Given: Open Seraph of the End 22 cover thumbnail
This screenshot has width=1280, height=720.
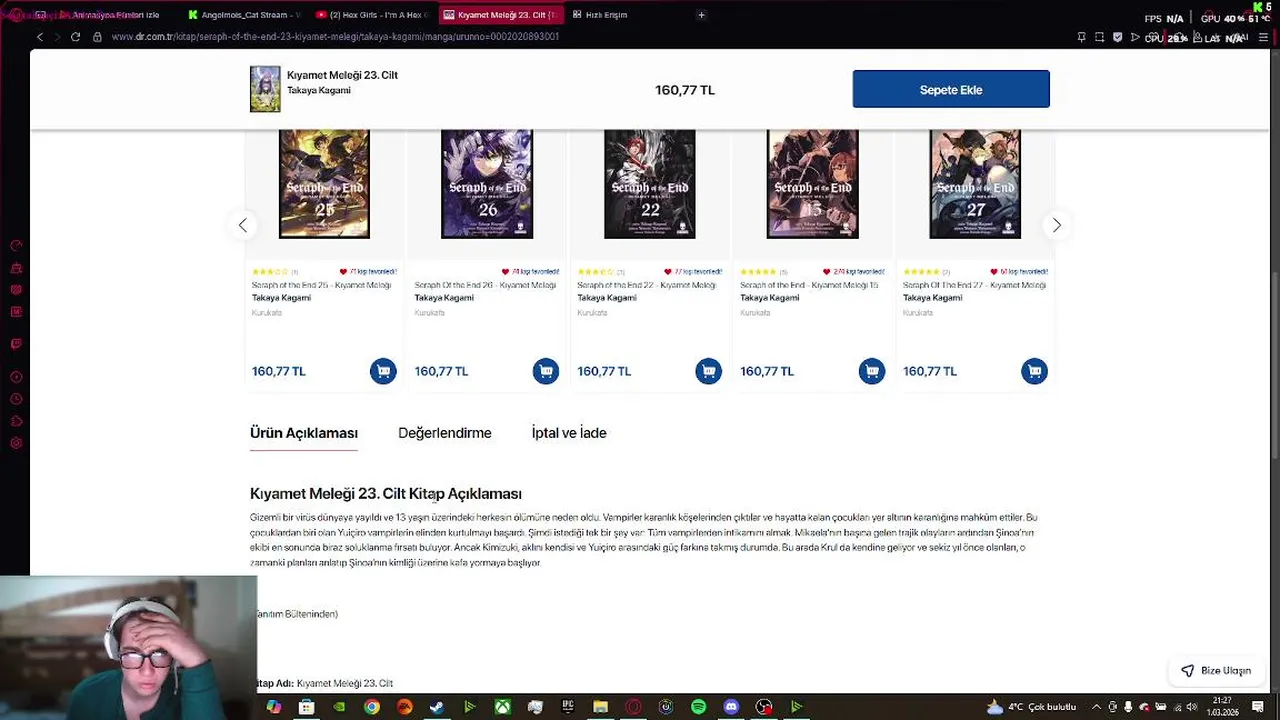Looking at the screenshot, I should pos(650,184).
